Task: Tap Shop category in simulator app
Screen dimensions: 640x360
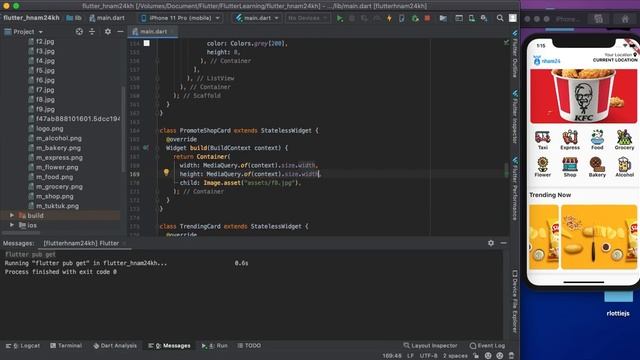Action: [x=570, y=167]
